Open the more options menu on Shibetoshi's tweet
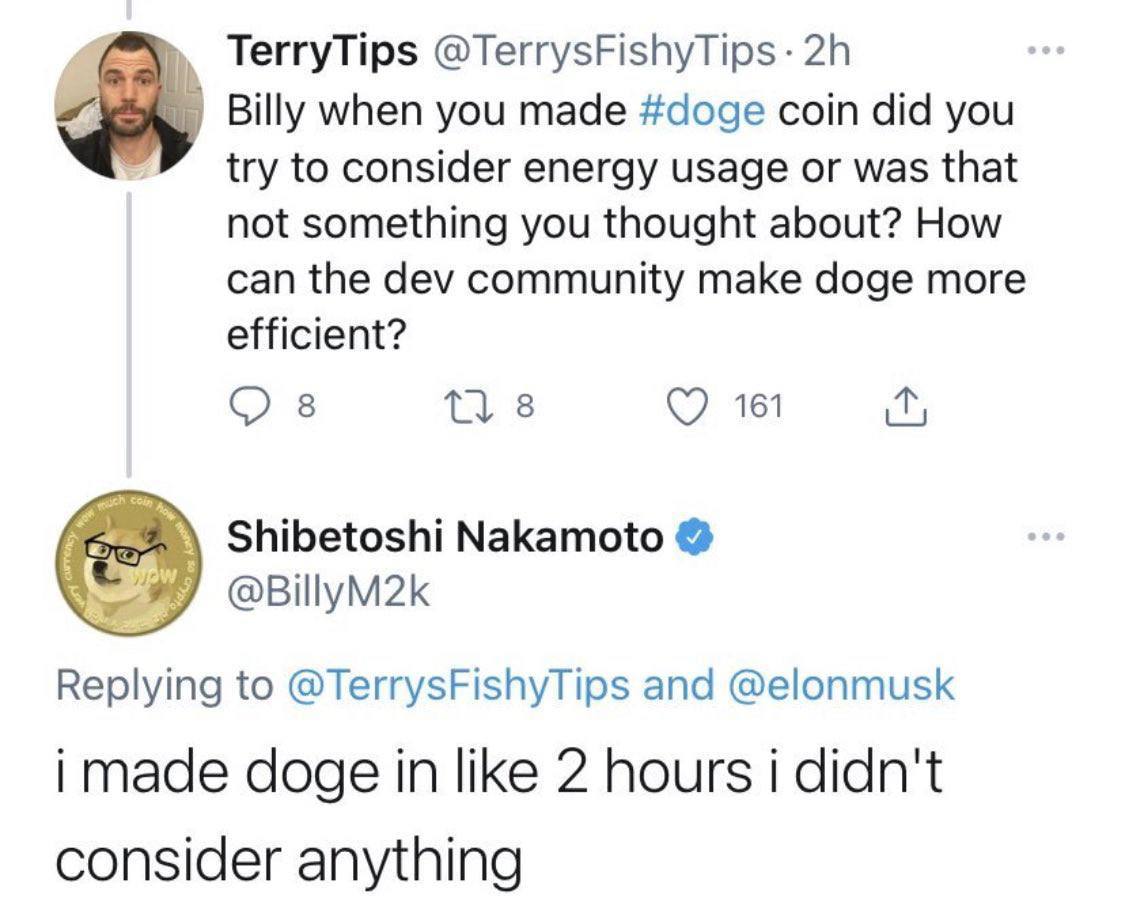Image resolution: width=1125 pixels, height=914 pixels. pos(1047,537)
